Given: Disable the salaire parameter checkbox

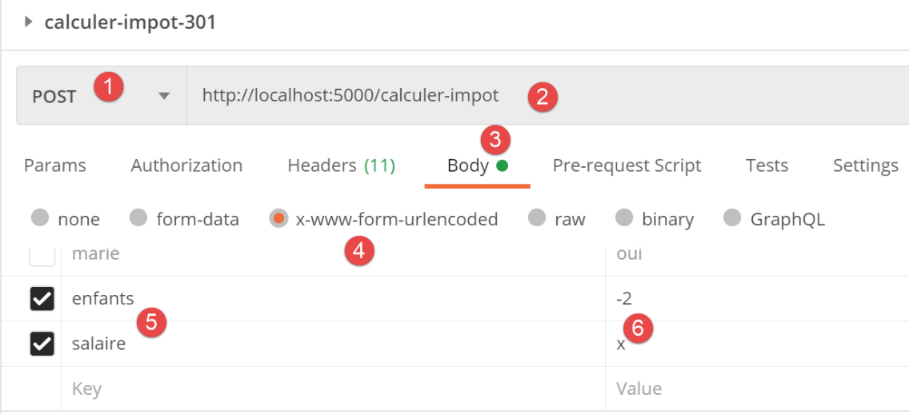Looking at the screenshot, I should 41,344.
